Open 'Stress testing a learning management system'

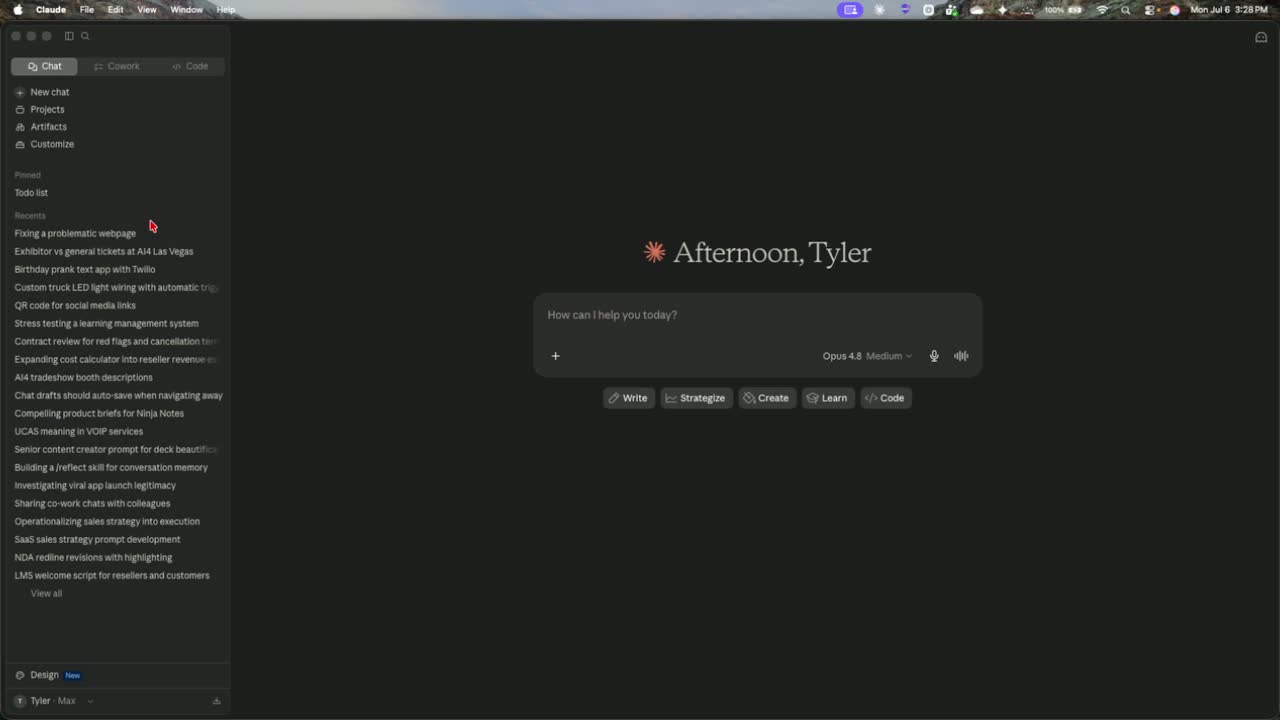(x=106, y=324)
